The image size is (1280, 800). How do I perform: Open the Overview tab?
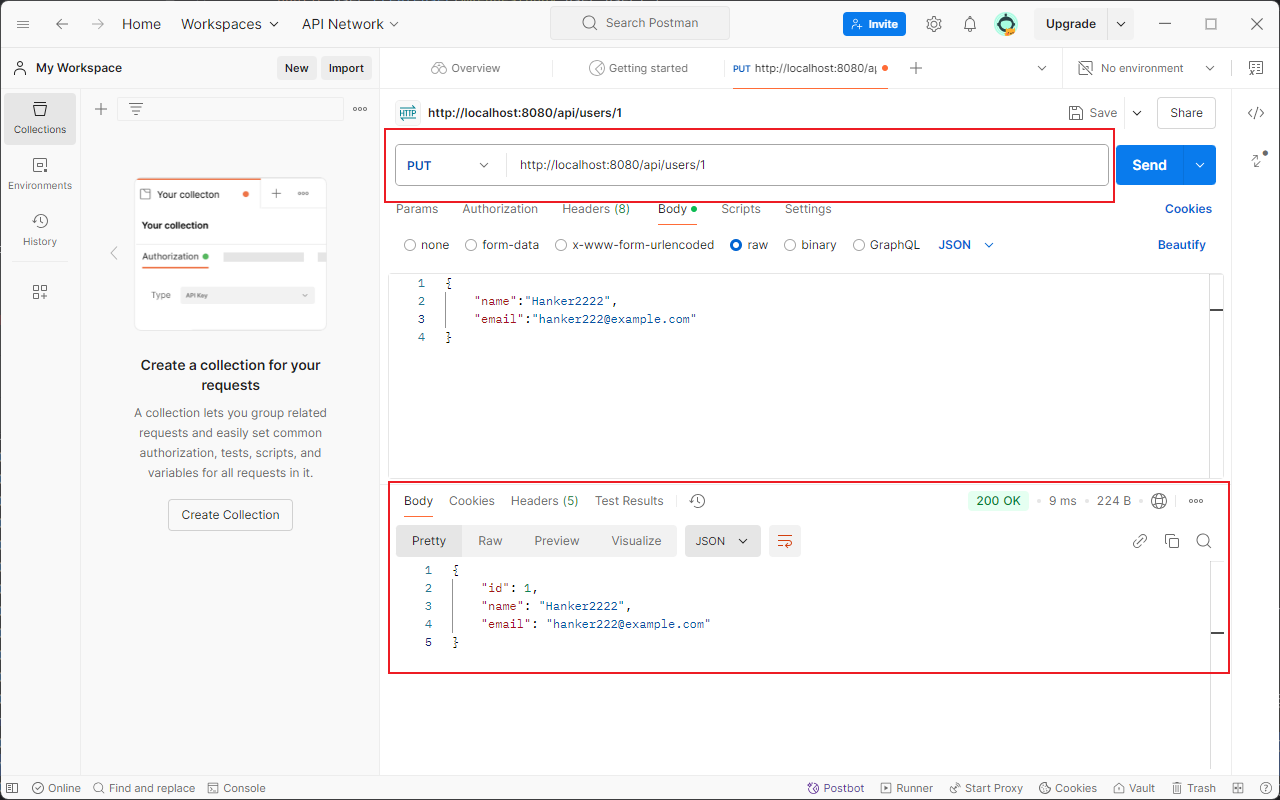tap(466, 68)
